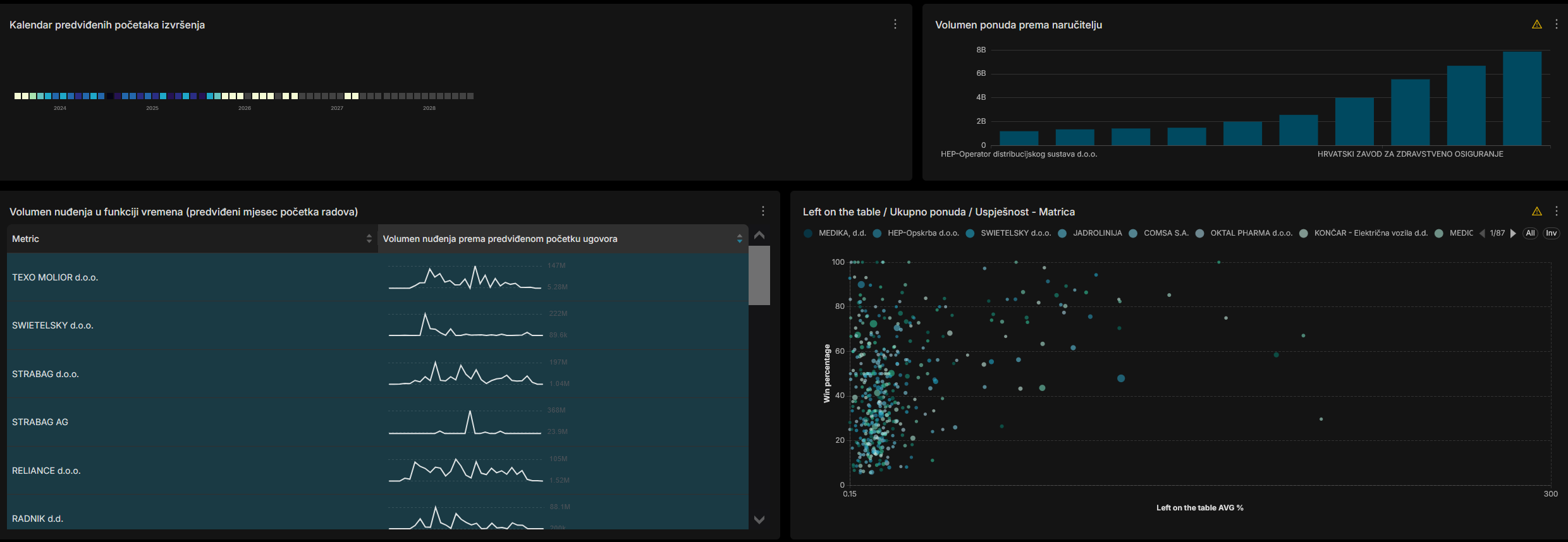Toggle MEDIKA, d.d. series in legend
Viewport: 1568px width, 542px height.
point(842,233)
